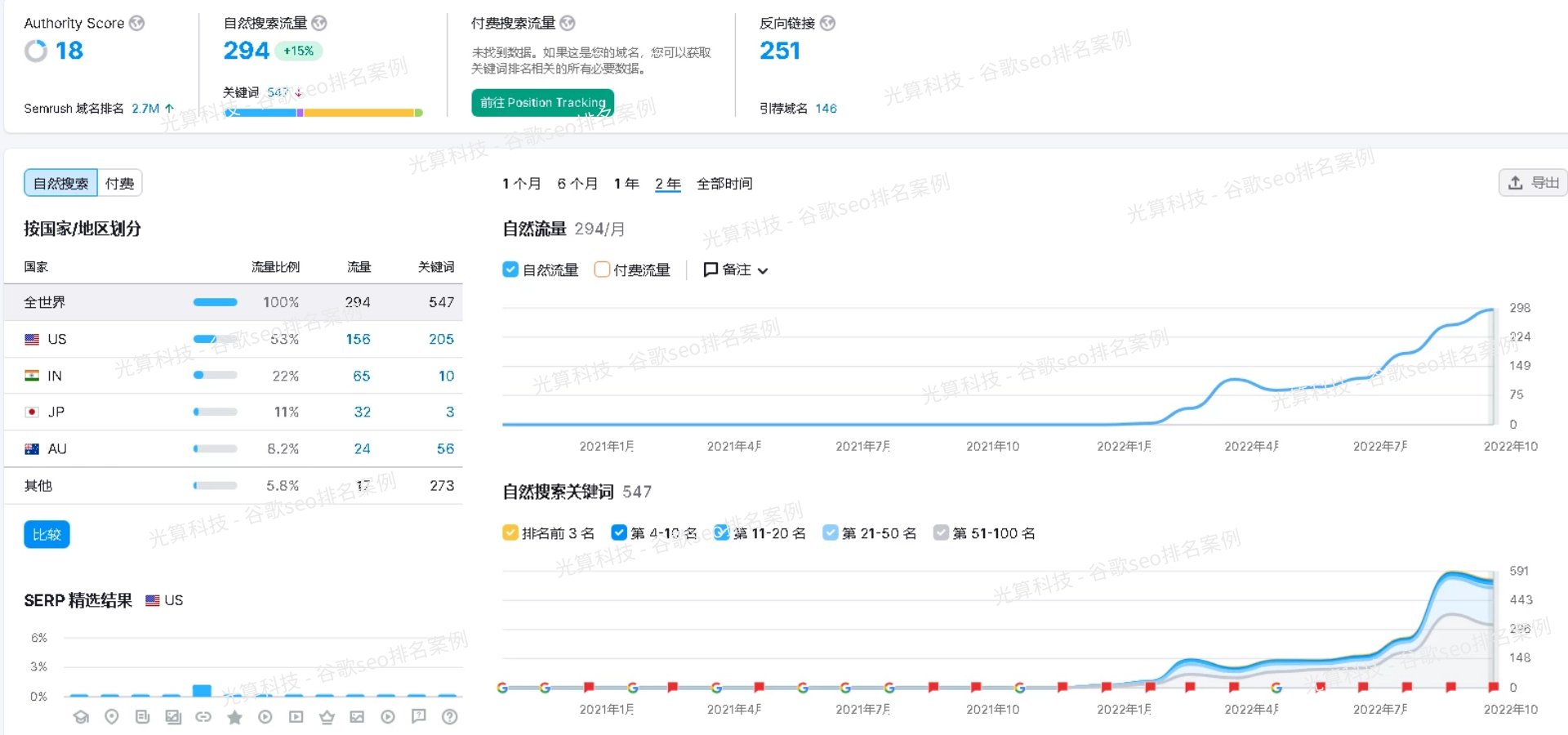The image size is (1568, 735).
Task: Toggle the 排名前 3 名 checkbox
Action: [x=510, y=532]
